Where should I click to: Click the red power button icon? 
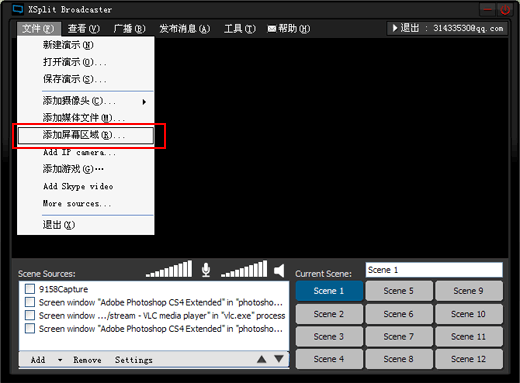(505, 10)
